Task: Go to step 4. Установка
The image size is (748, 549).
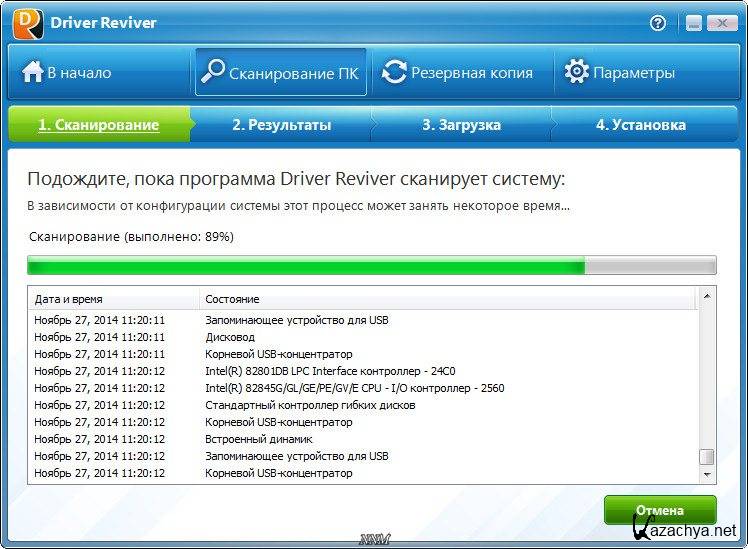Action: [x=640, y=125]
